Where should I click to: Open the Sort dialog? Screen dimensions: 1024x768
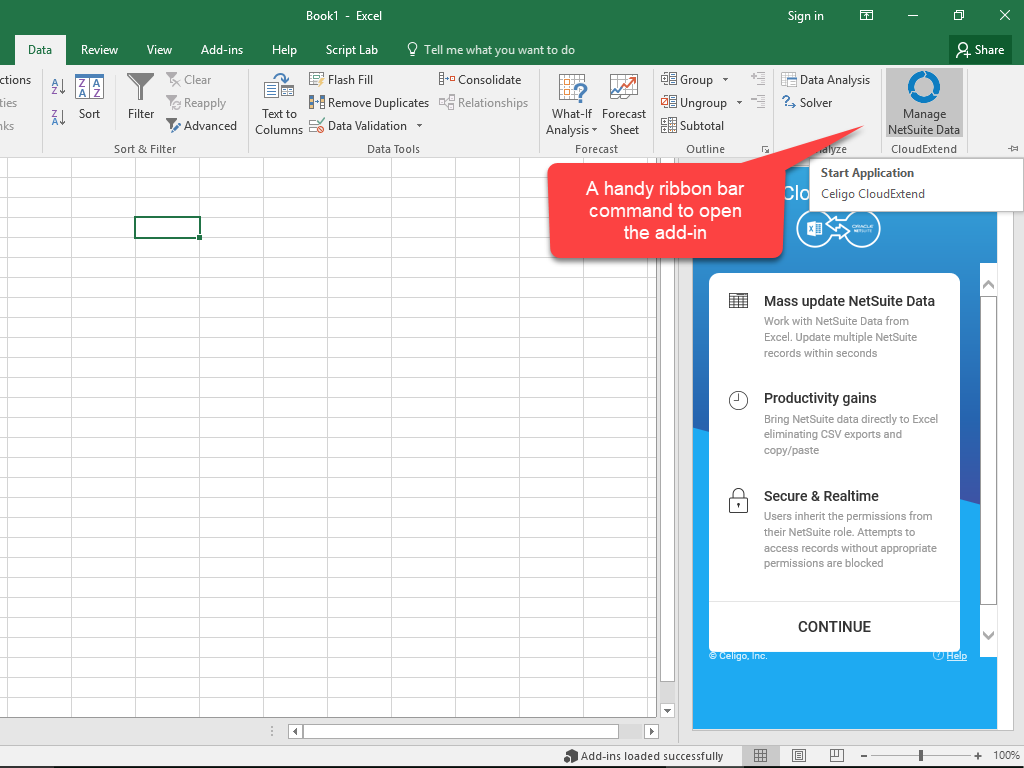point(89,97)
